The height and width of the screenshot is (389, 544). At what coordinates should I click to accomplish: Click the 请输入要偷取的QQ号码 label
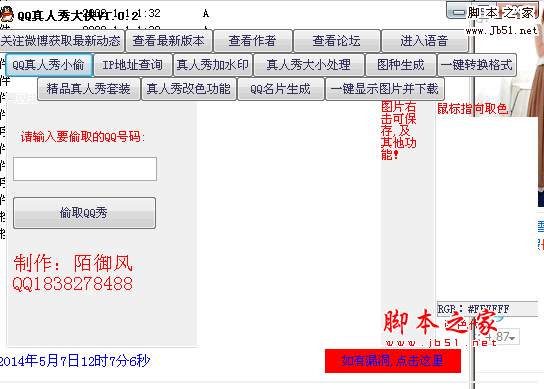pos(83,137)
